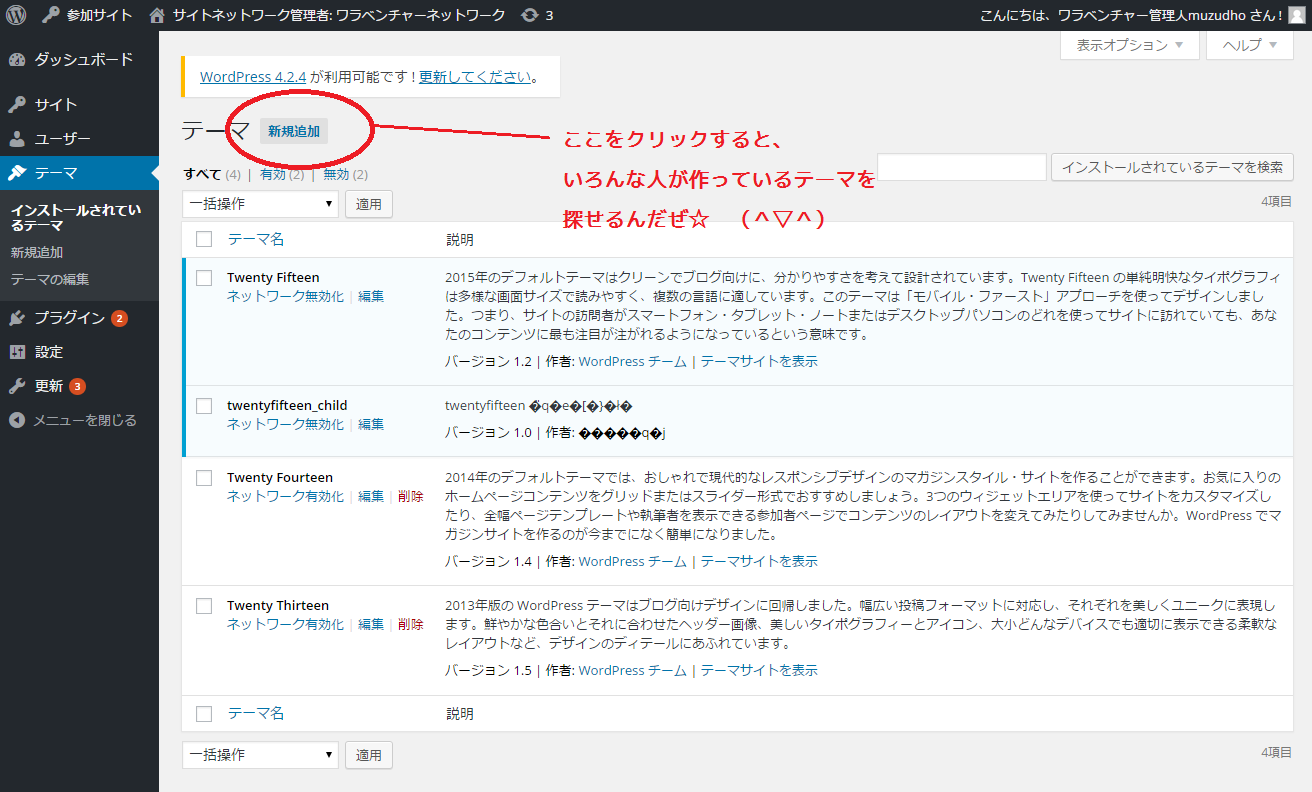Click the twentyfifteen_child theme name text

[x=287, y=405]
